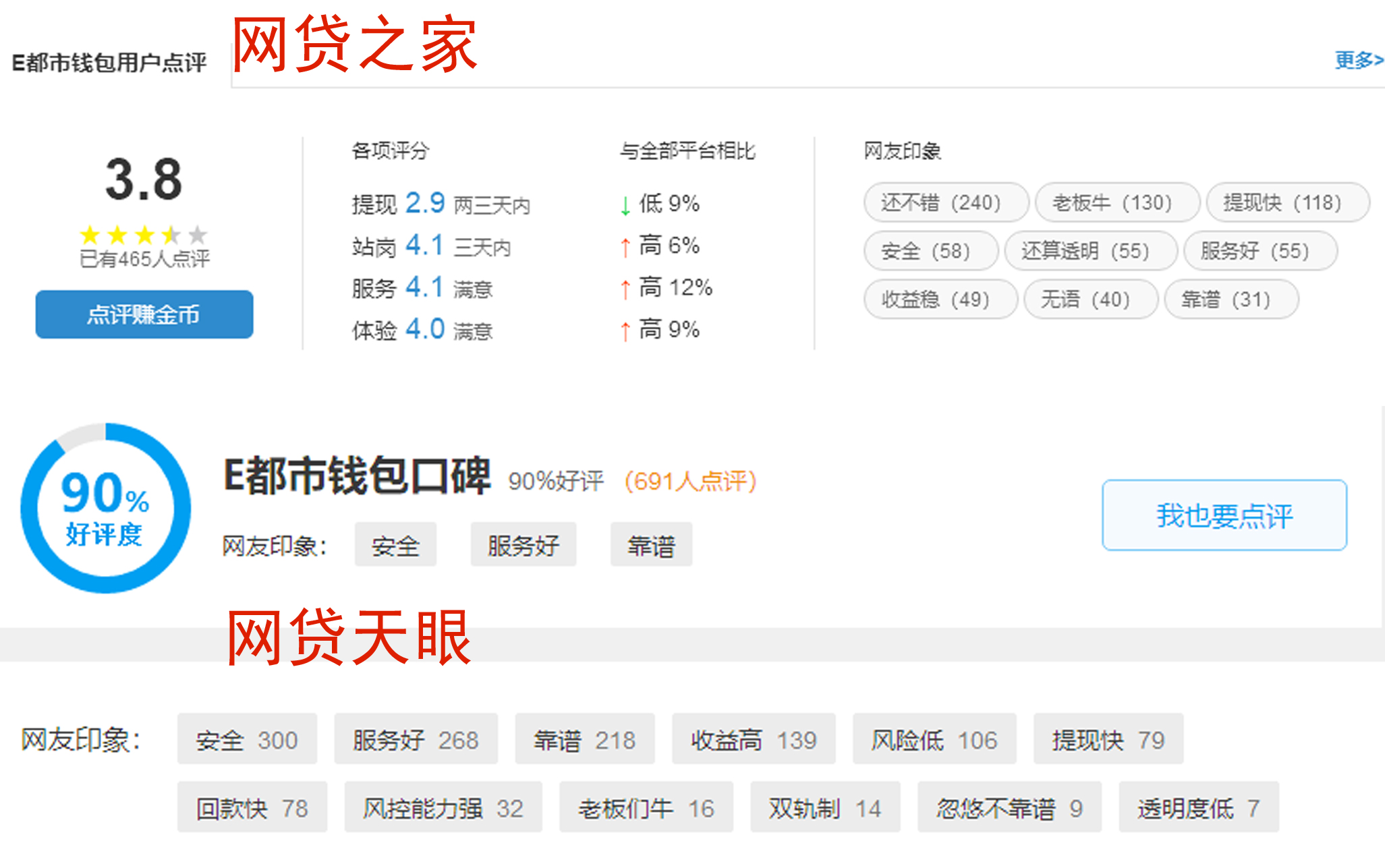Click the 提现 2.9 两三天内 row
The height and width of the screenshot is (868, 1385).
pyautogui.click(x=441, y=204)
